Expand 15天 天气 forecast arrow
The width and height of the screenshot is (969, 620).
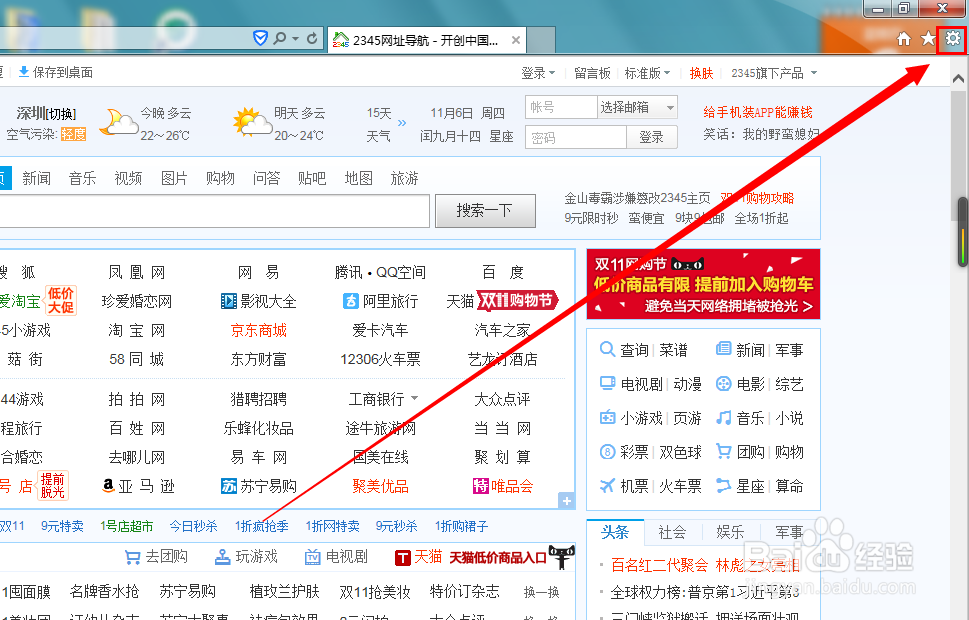coord(402,123)
